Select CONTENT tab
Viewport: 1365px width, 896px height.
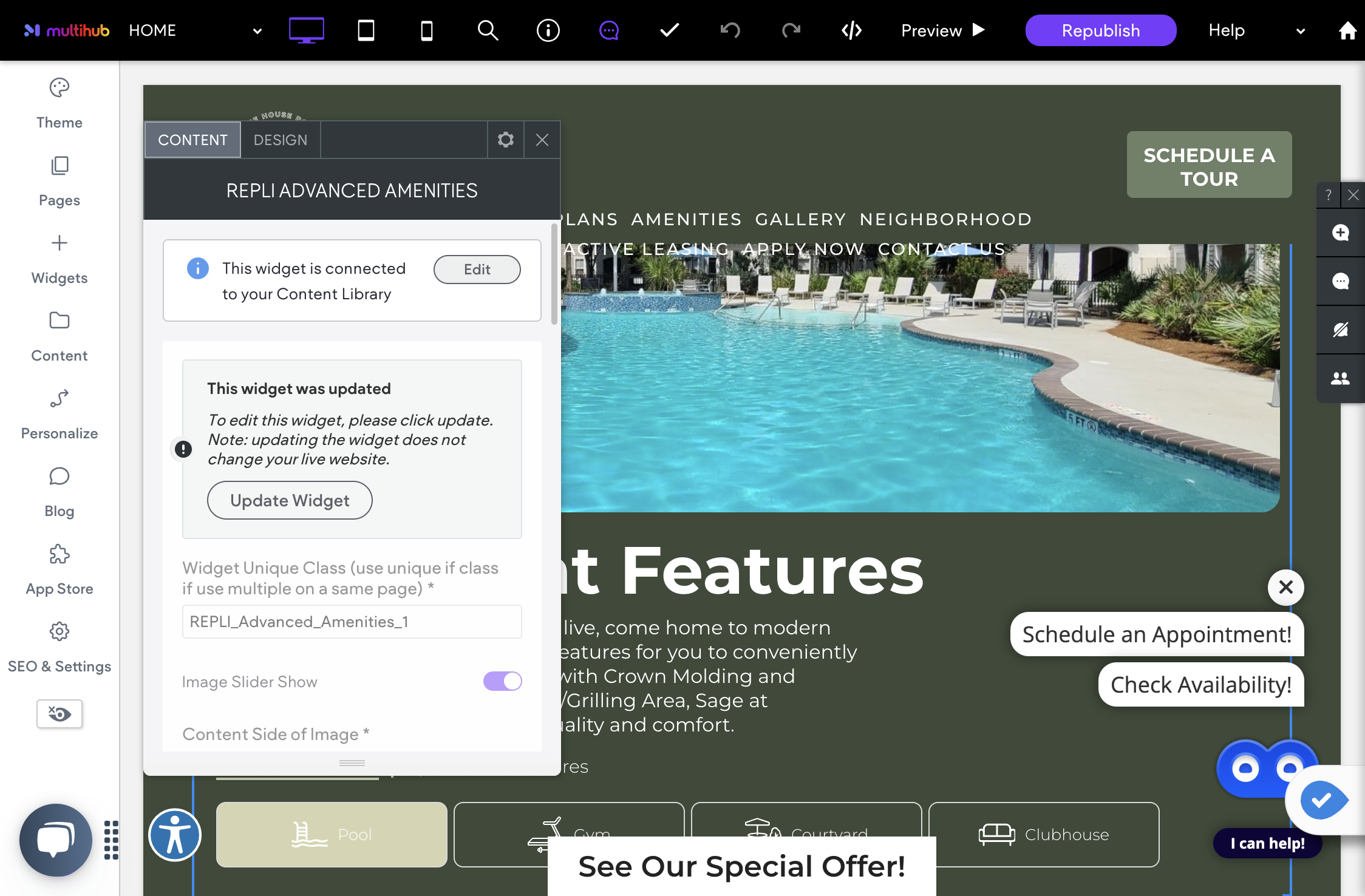tap(192, 140)
